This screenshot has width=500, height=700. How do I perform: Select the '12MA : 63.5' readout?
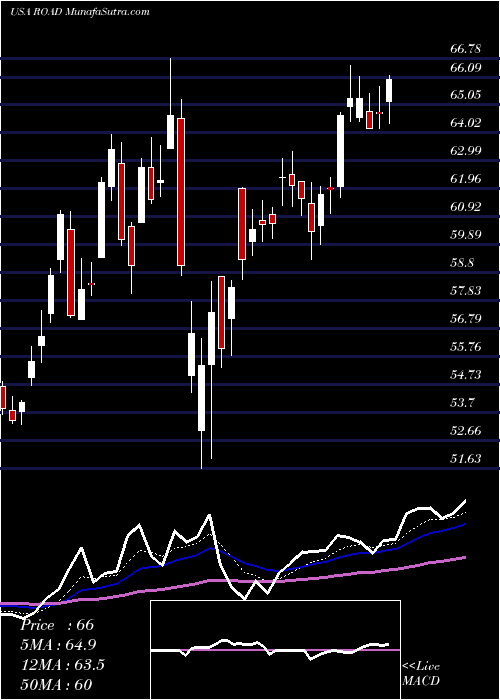coord(62,665)
